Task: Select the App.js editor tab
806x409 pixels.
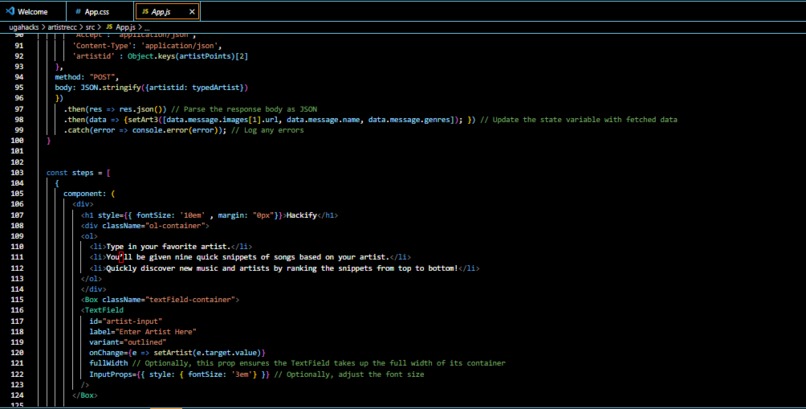Action: (167, 11)
